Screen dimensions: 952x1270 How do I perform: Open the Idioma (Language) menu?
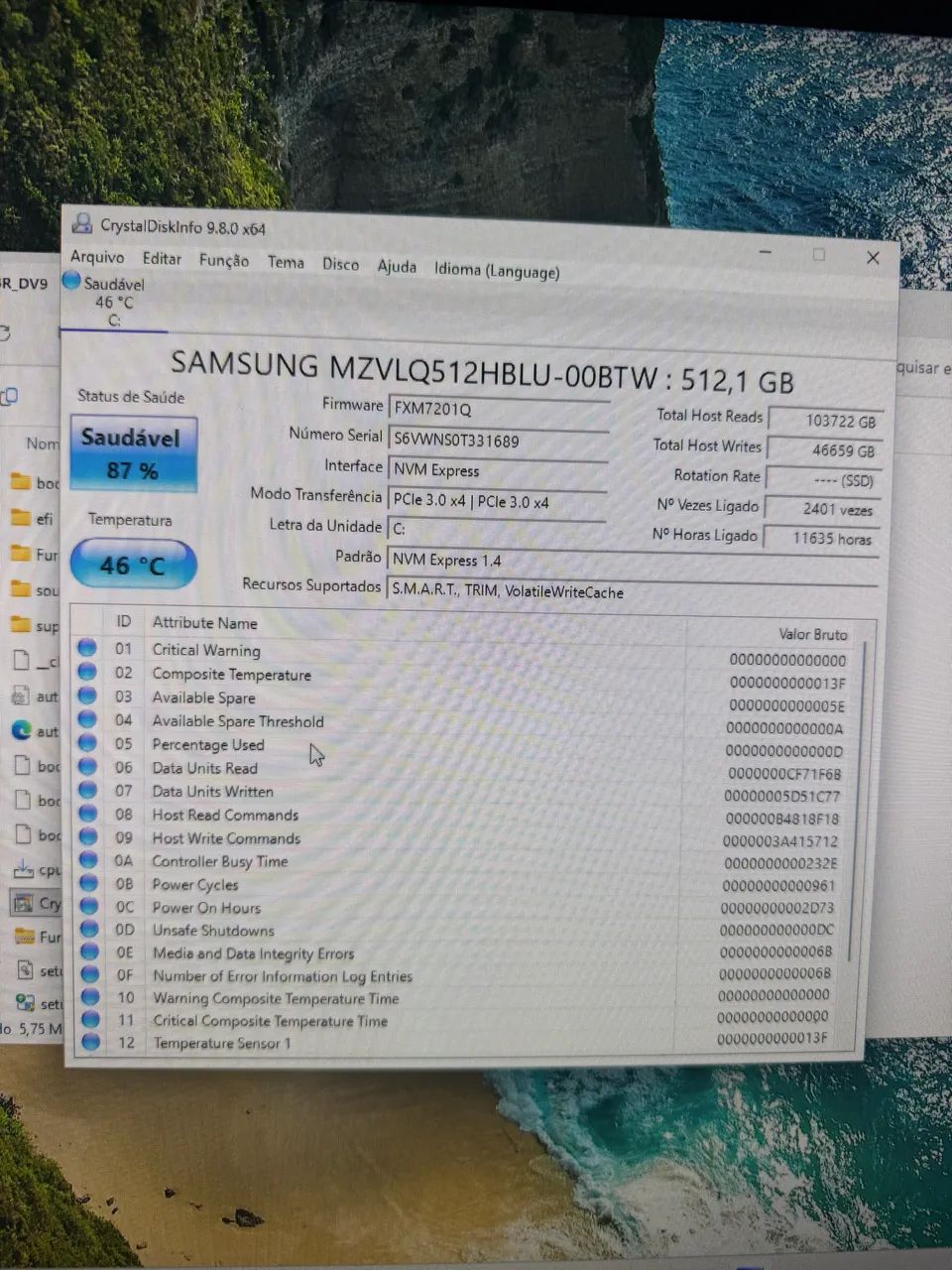tap(497, 270)
